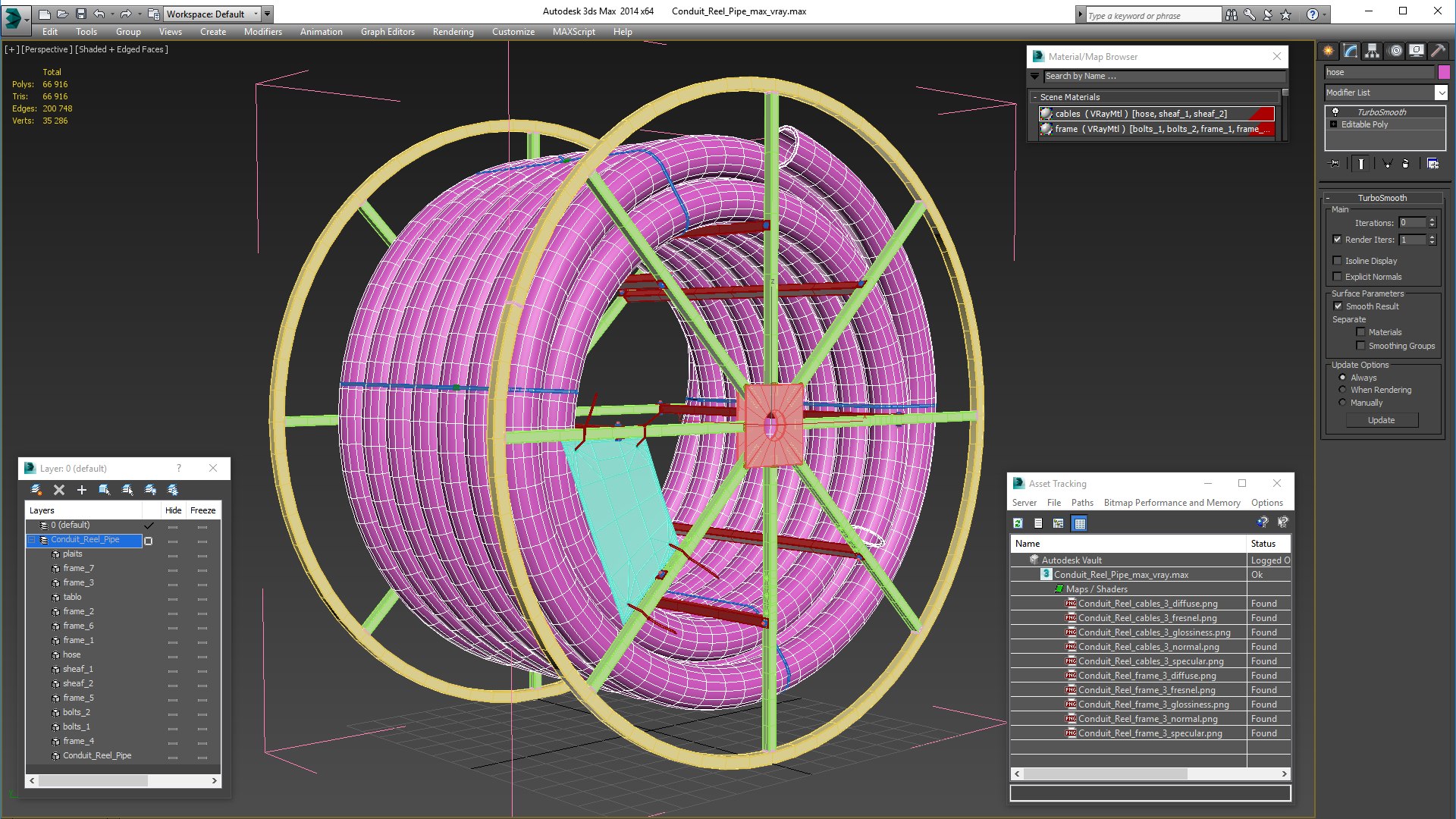Viewport: 1456px width, 819px height.
Task: Uncheck the Smooth Result checkbox
Action: [1338, 306]
